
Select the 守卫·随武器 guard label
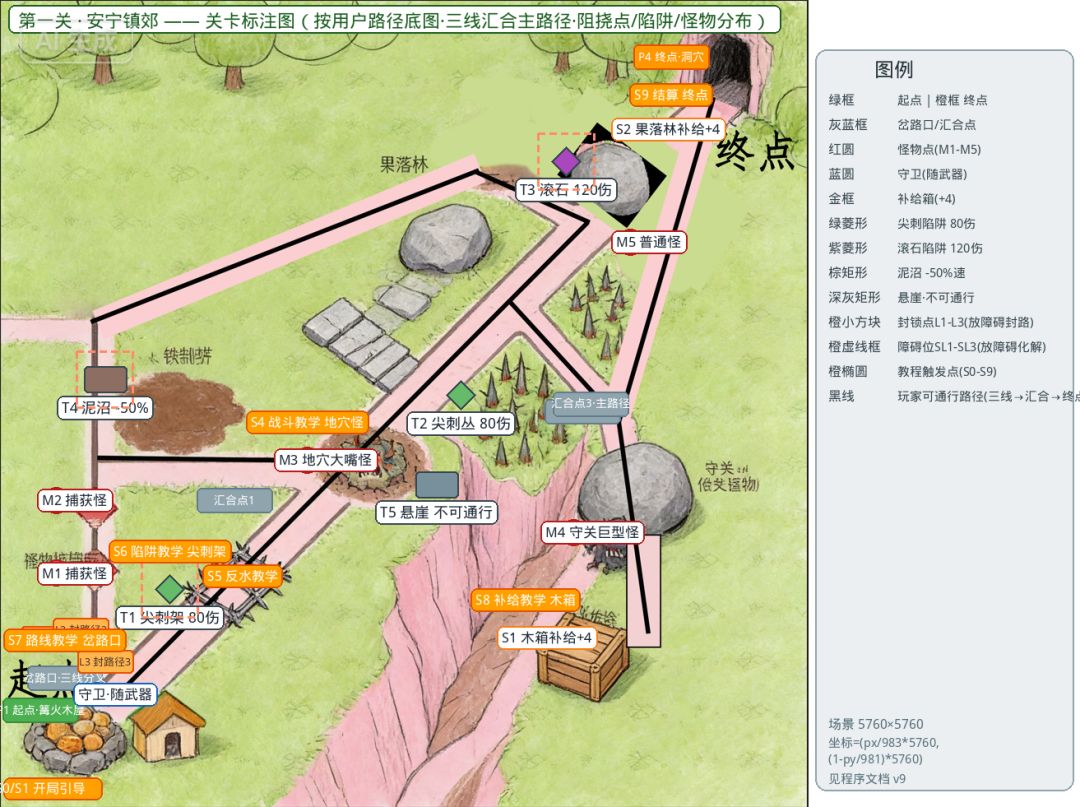[x=115, y=694]
